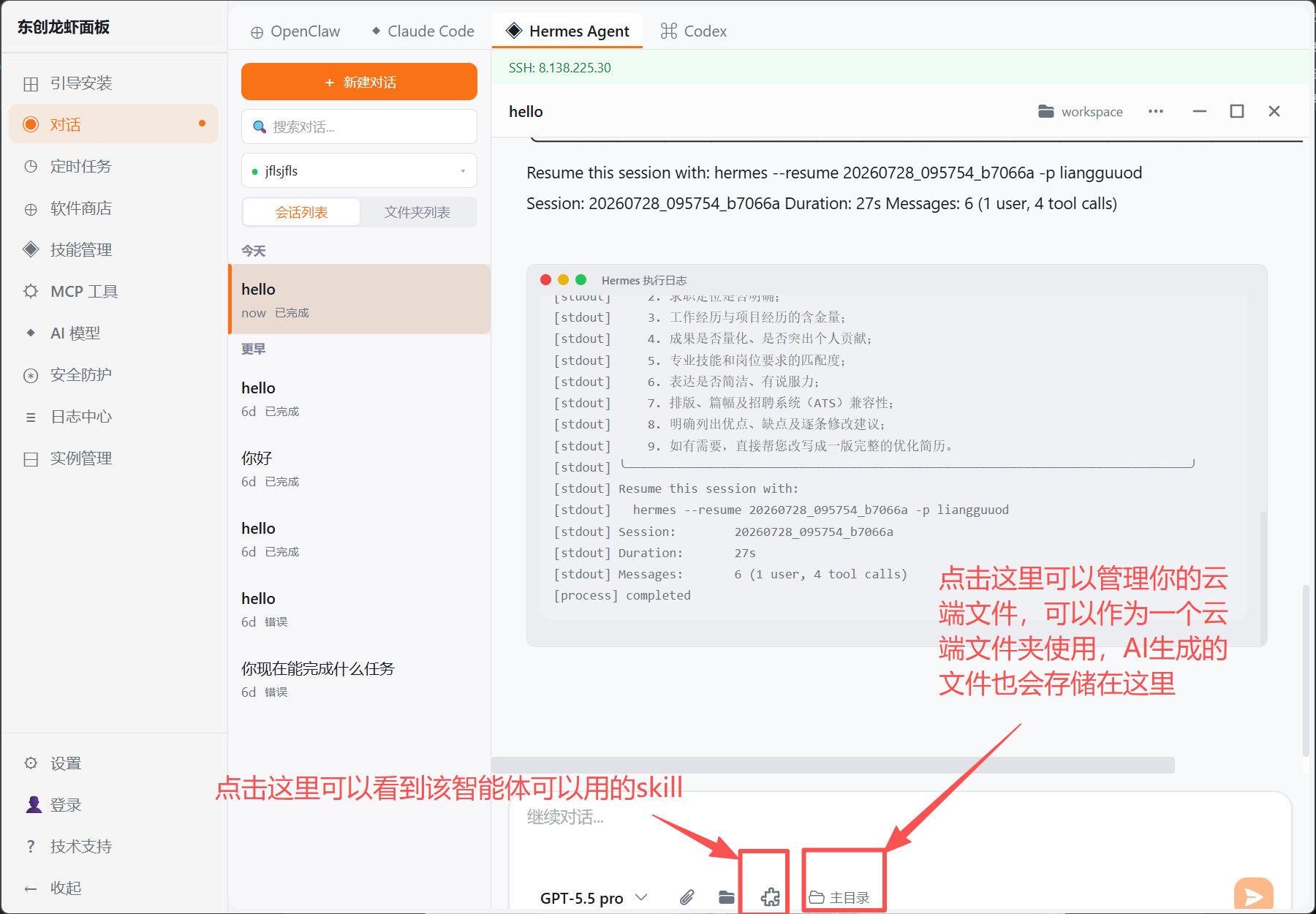Click the magnifier icon in search box
The width and height of the screenshot is (1316, 914).
[260, 127]
